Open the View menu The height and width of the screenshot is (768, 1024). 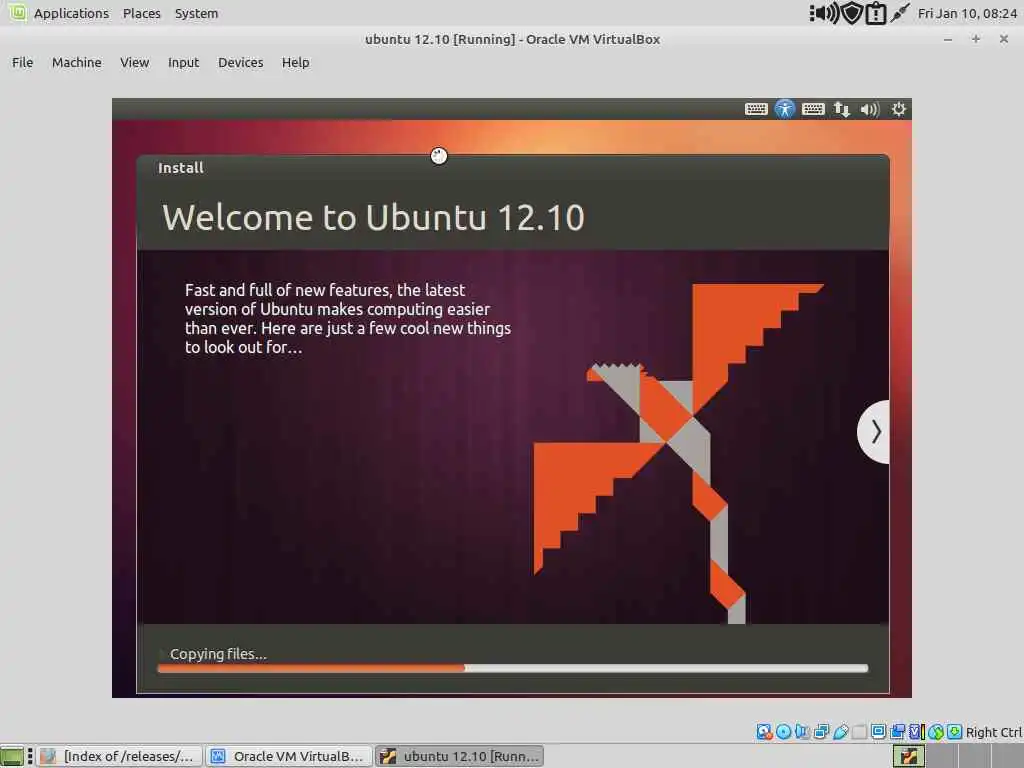click(x=135, y=63)
